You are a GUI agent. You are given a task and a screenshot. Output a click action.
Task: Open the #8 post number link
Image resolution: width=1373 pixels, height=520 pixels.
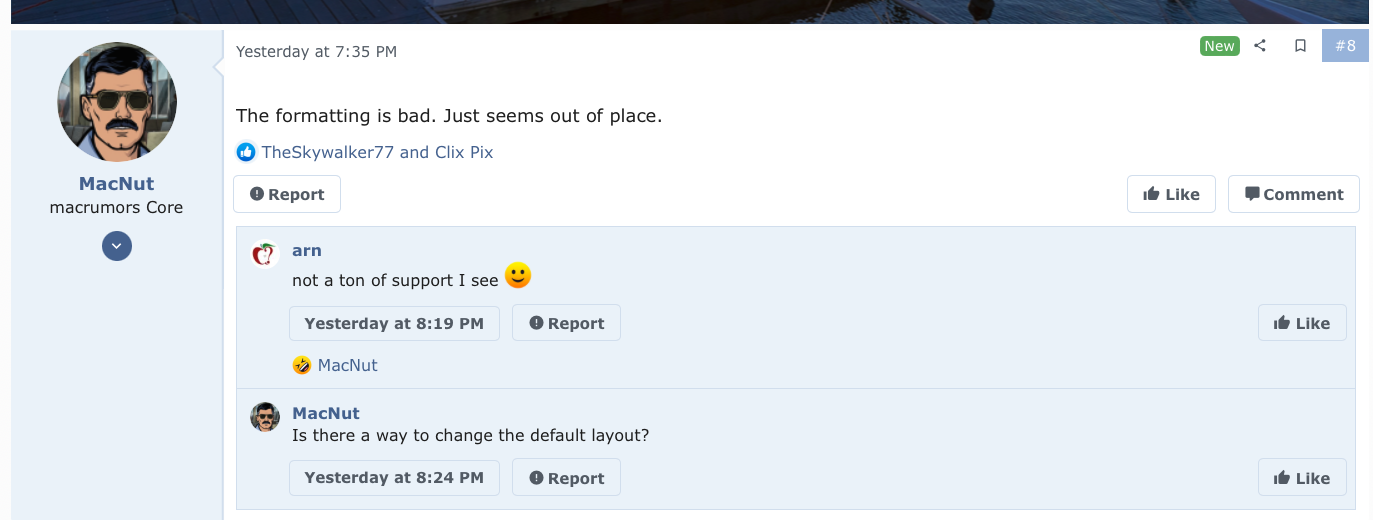1345,46
